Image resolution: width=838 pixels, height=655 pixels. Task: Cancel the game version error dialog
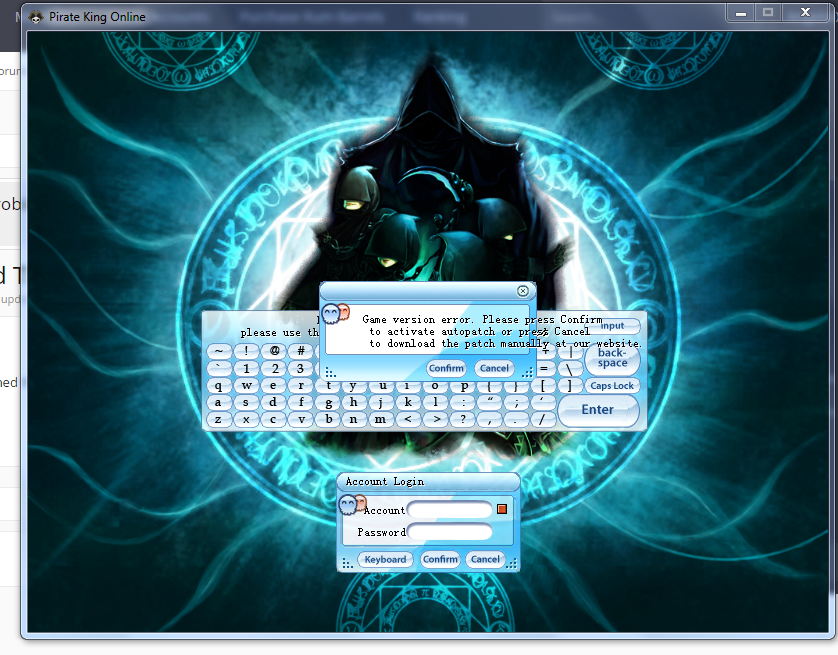click(494, 368)
